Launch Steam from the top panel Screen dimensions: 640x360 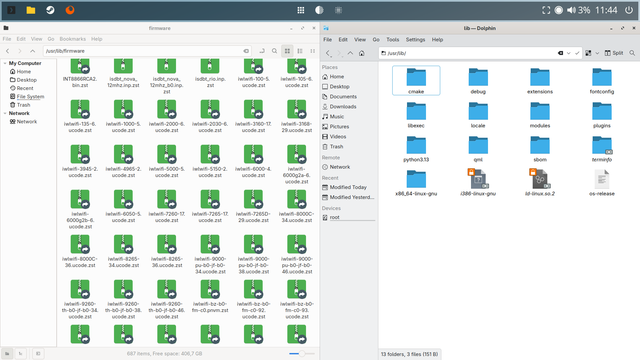[x=50, y=10]
